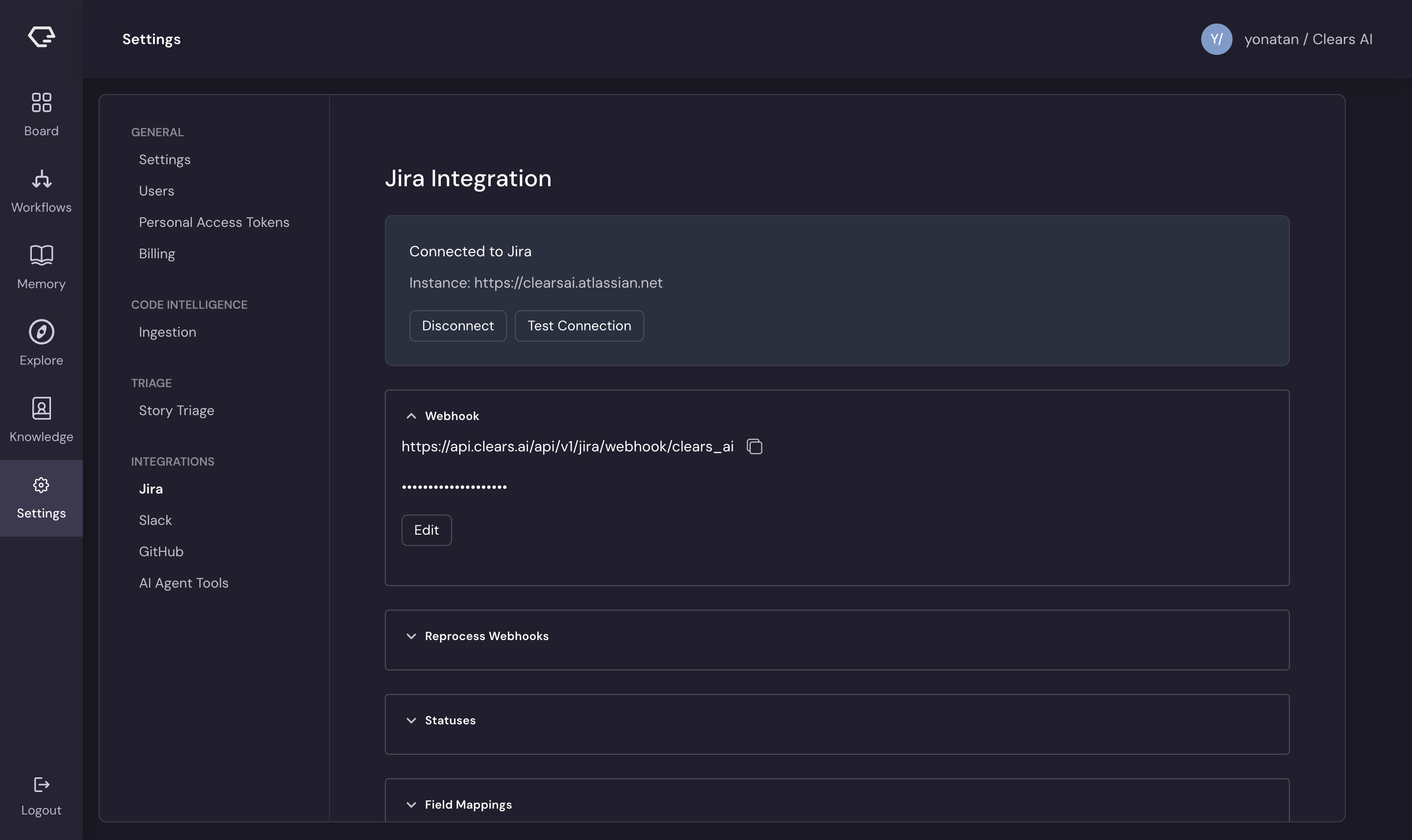Copy the webhook URL with copy icon
The height and width of the screenshot is (840, 1412).
pos(754,446)
